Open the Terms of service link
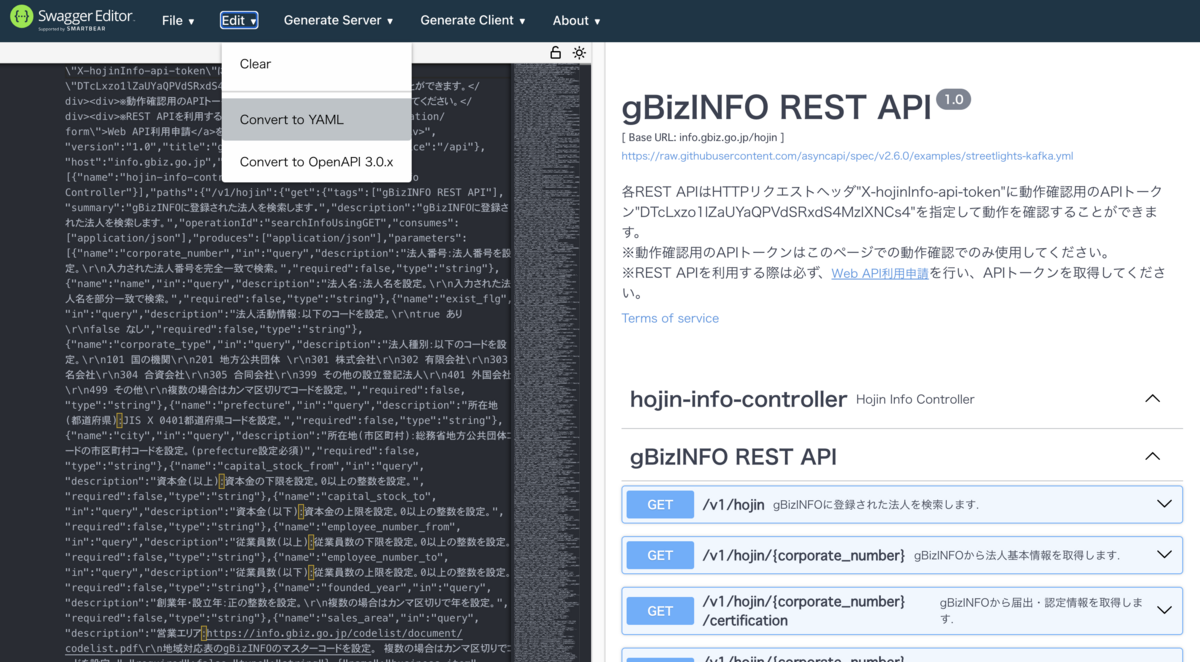Image resolution: width=1200 pixels, height=662 pixels. point(670,318)
